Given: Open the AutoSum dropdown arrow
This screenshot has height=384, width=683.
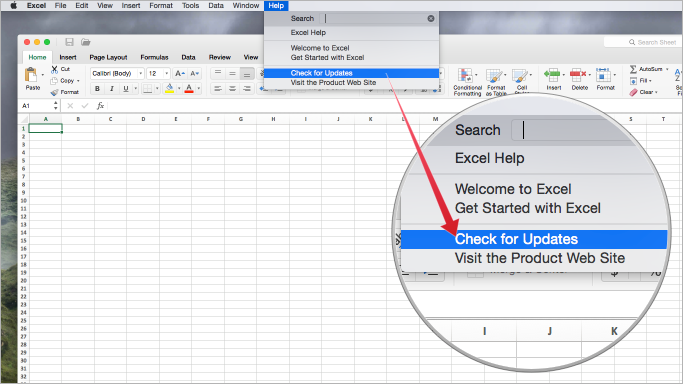Looking at the screenshot, I should point(667,69).
